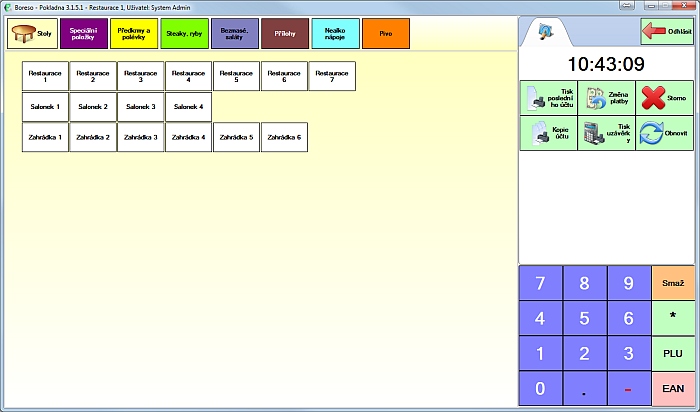Select table Restaurace 3

tap(141, 76)
